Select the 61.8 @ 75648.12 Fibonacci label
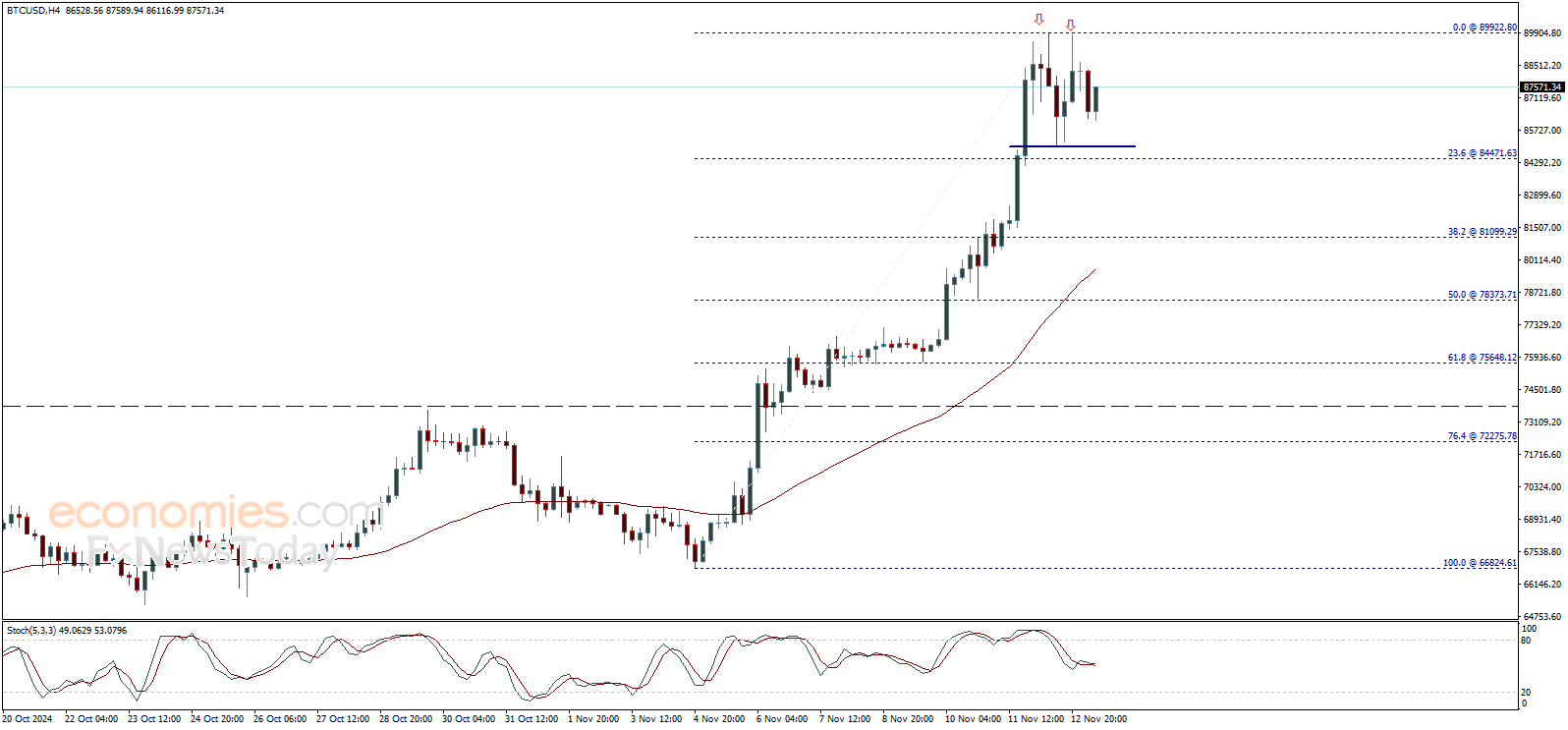Screen dimensions: 1568x730 click(x=1482, y=358)
